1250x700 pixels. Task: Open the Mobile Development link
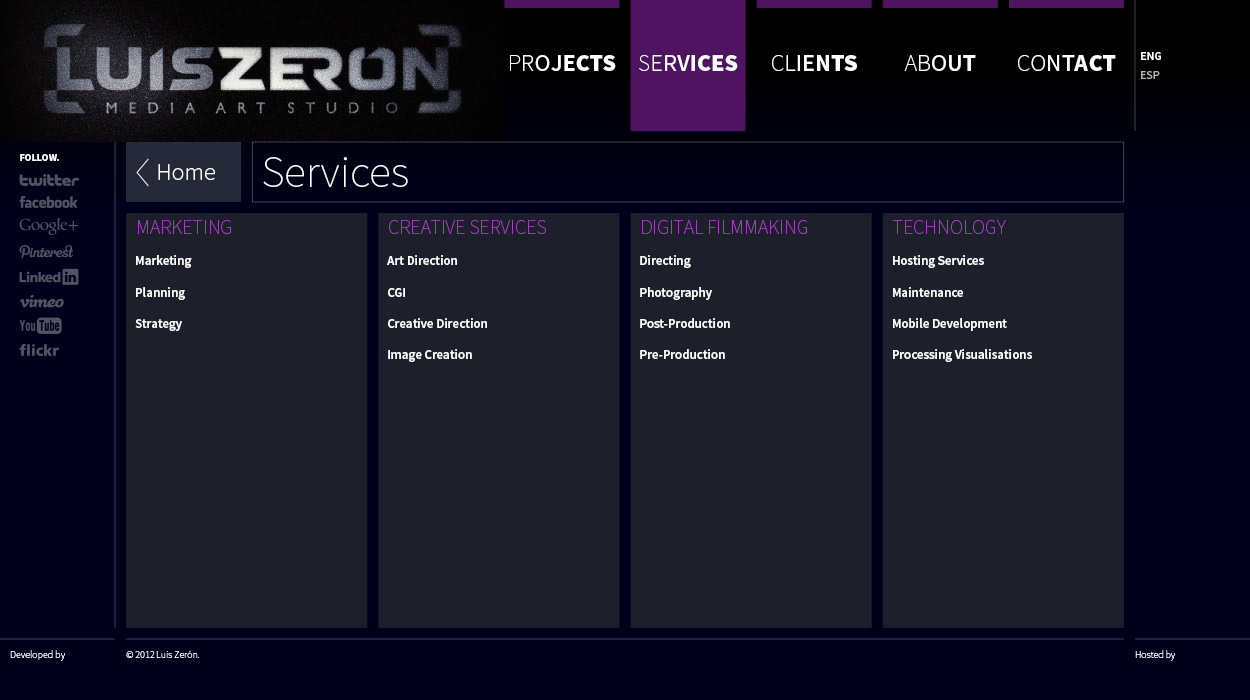tap(949, 324)
